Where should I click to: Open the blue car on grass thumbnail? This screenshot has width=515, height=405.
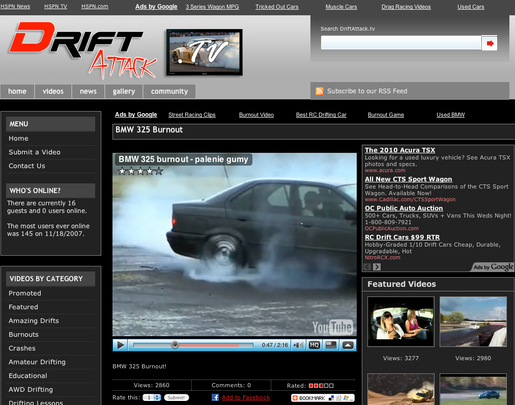pos(473,389)
